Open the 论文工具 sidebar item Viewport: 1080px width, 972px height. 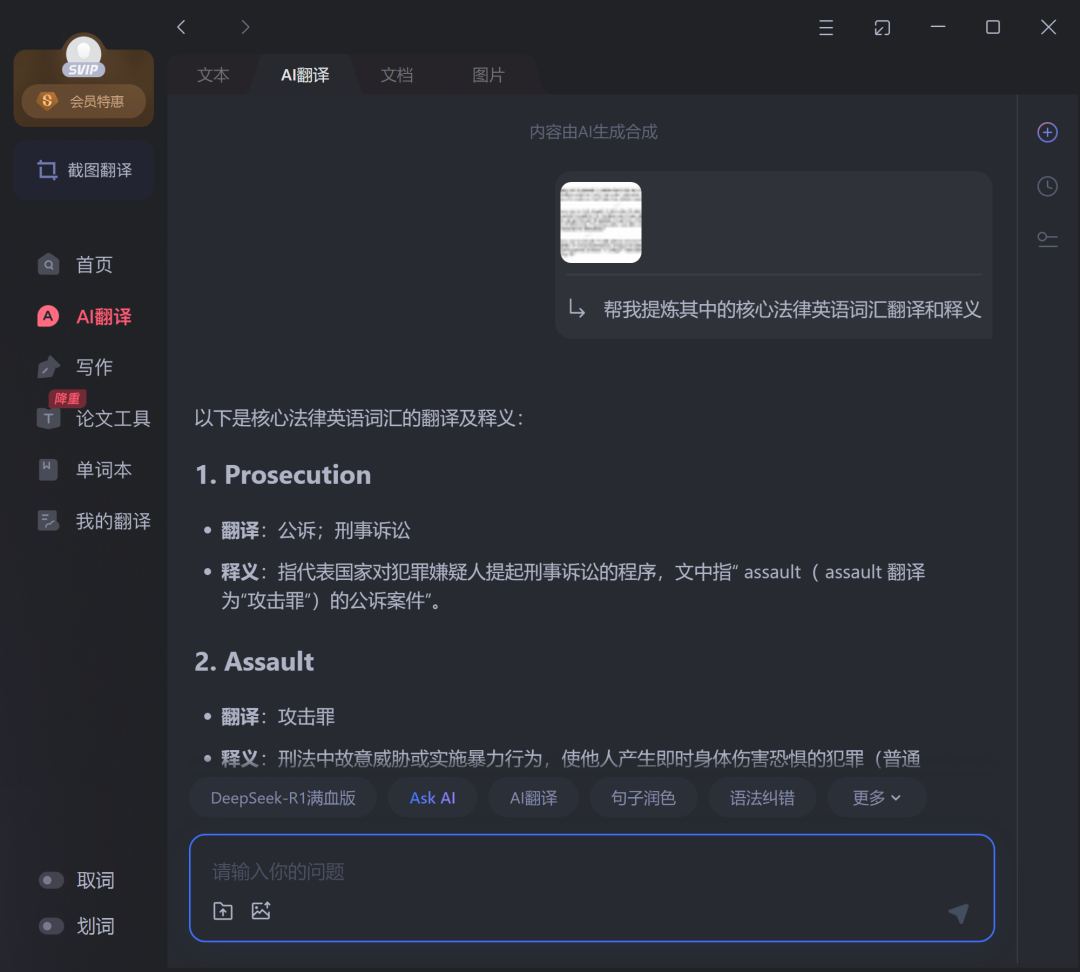tap(112, 419)
